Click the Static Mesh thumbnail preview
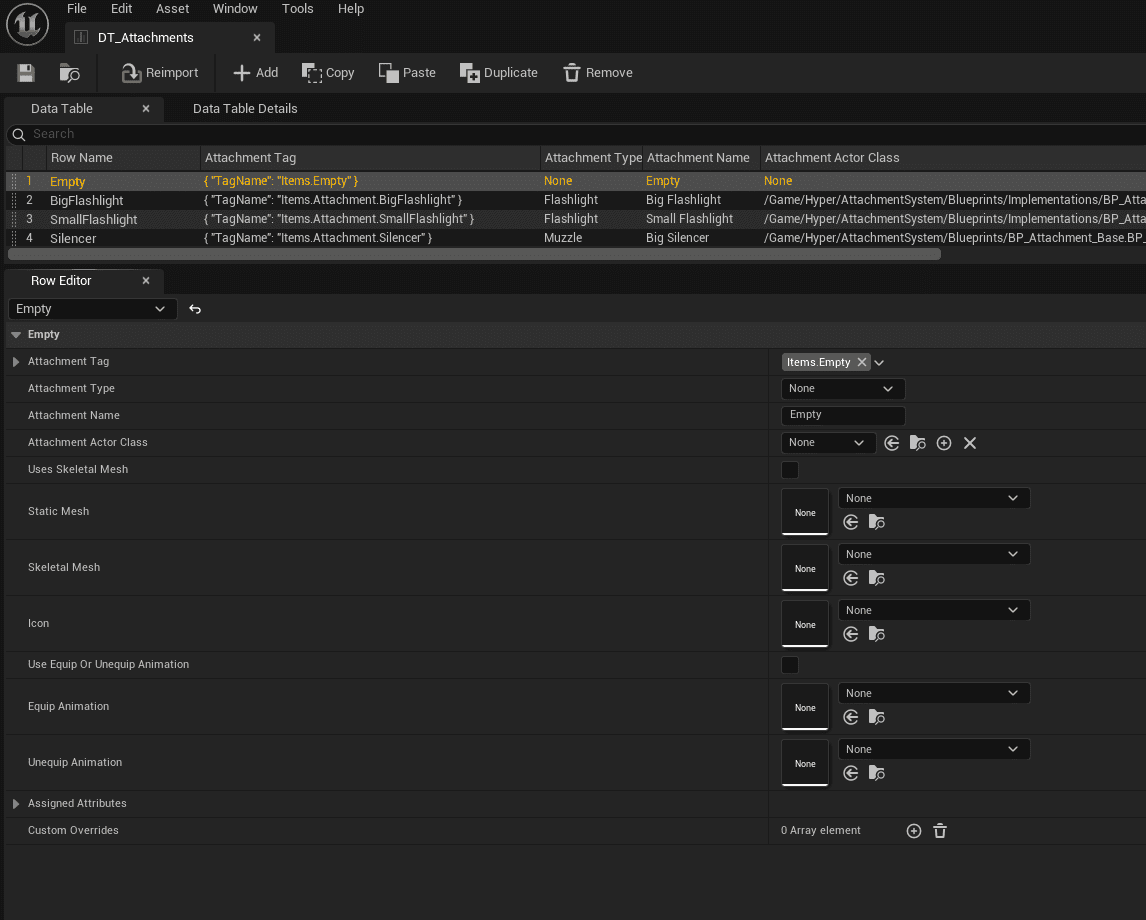 pos(805,512)
